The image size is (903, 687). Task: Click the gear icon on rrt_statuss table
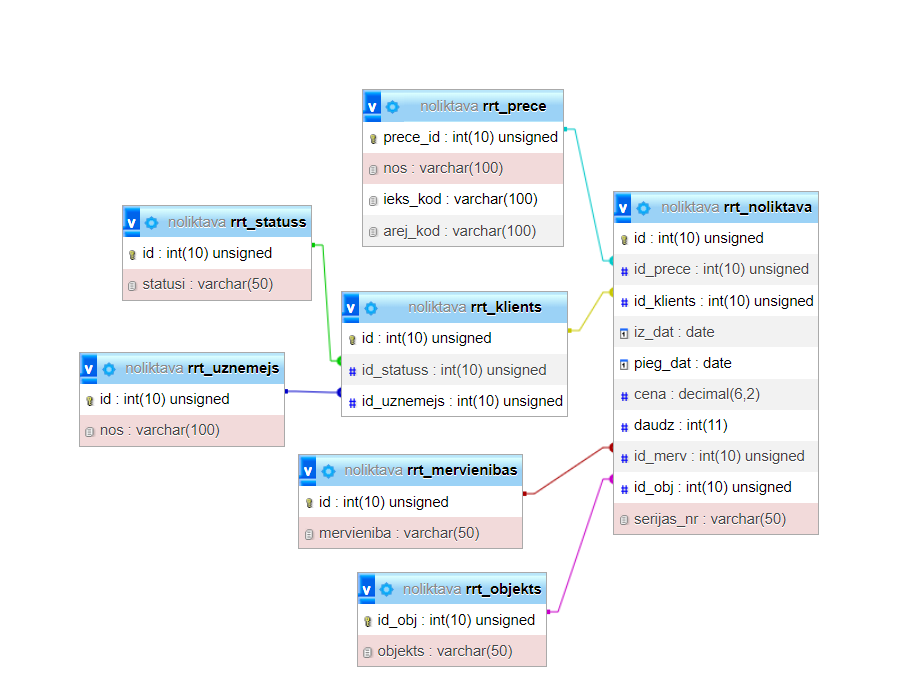pyautogui.click(x=152, y=222)
